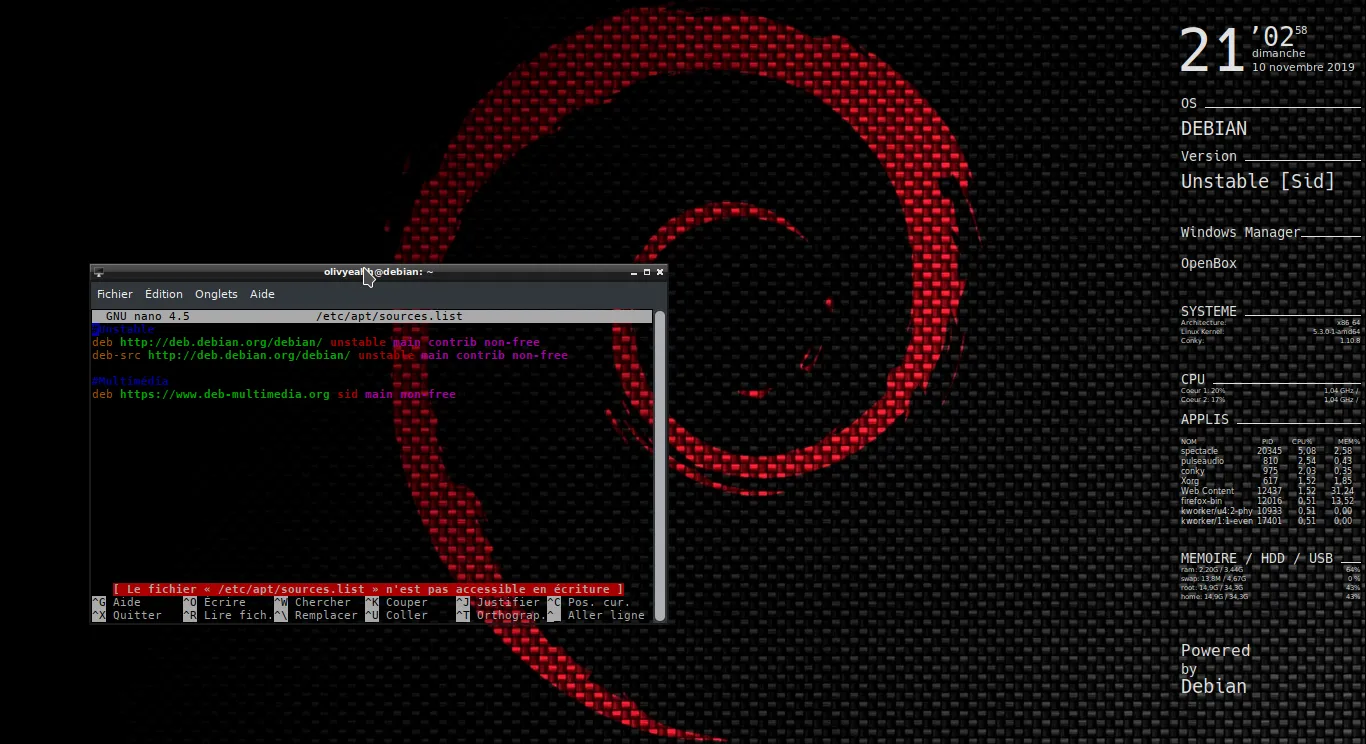Click the '#Unstable' comment line in nano
The width and height of the screenshot is (1366, 744).
click(123, 329)
